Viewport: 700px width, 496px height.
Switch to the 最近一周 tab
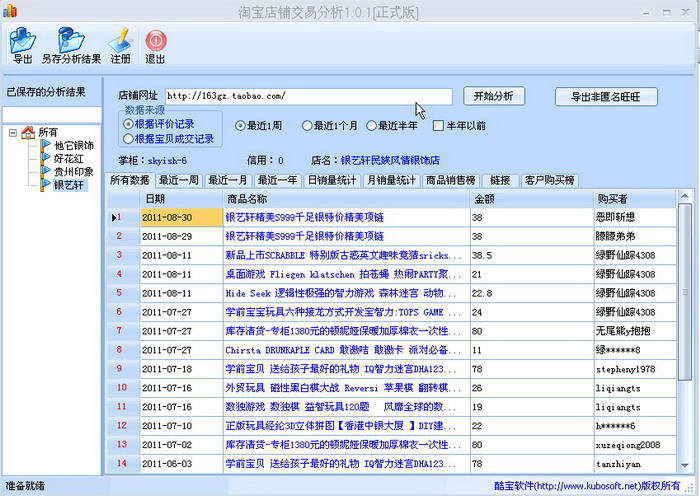tap(179, 180)
